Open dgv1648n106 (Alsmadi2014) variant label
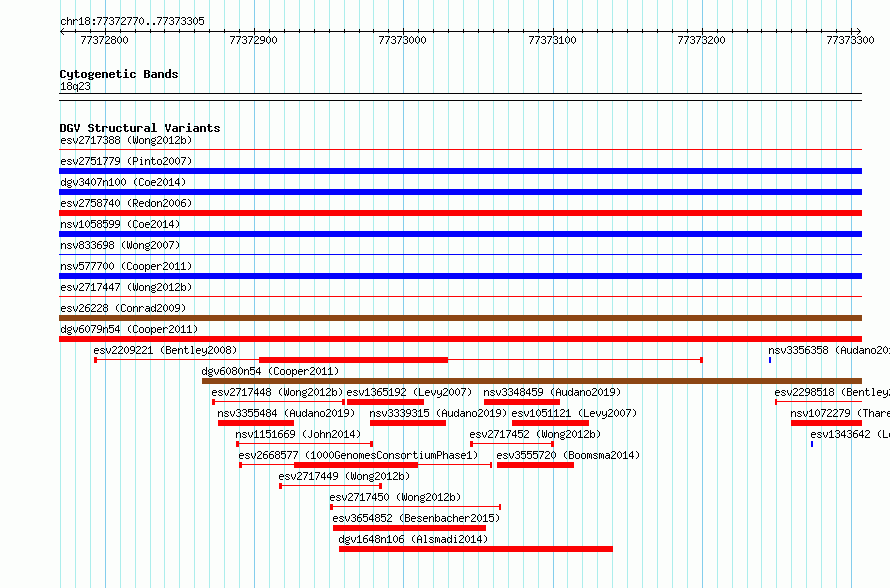This screenshot has width=890, height=588. pyautogui.click(x=413, y=539)
